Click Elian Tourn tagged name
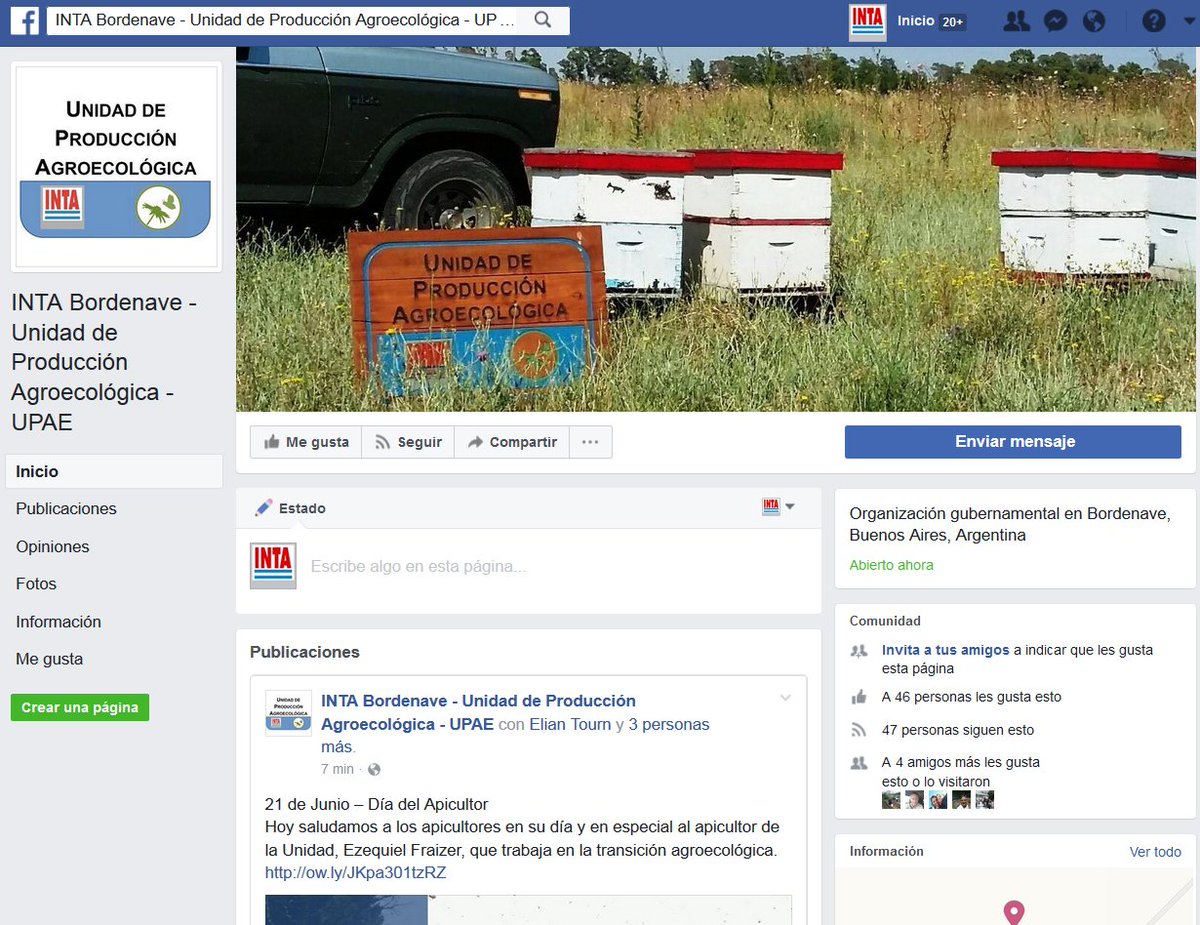 coord(570,724)
